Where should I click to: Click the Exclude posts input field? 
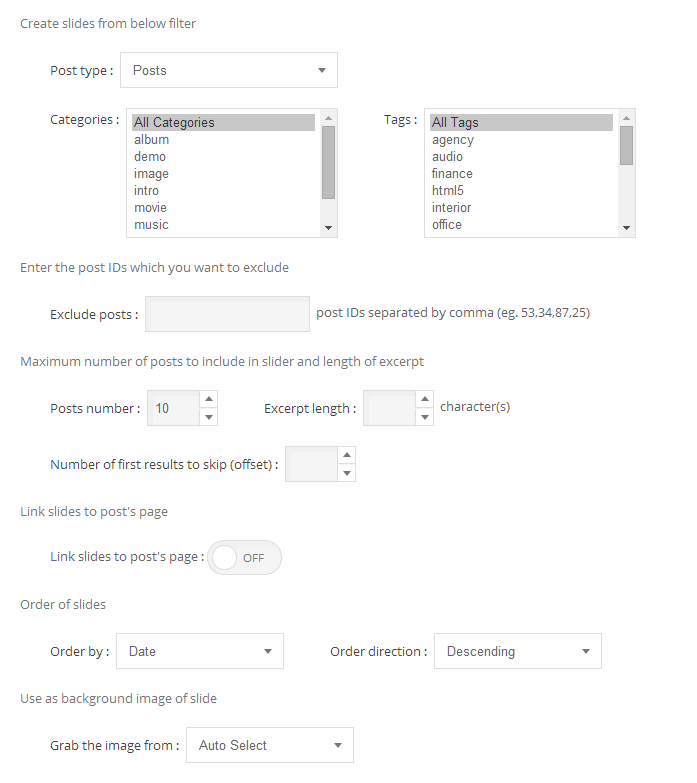pos(228,314)
